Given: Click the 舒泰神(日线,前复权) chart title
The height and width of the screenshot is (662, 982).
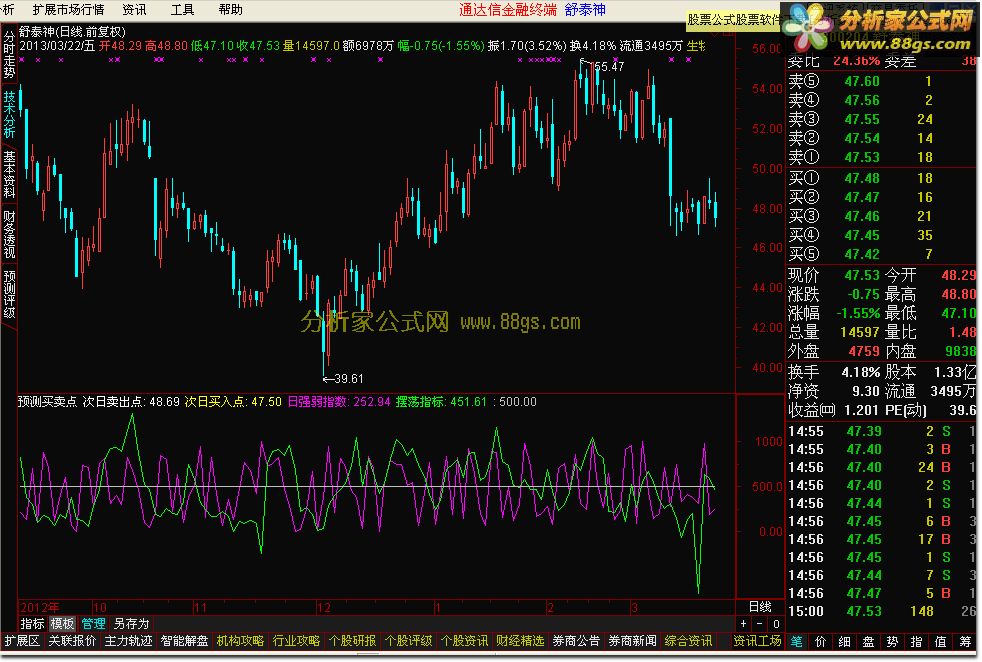Looking at the screenshot, I should point(72,31).
